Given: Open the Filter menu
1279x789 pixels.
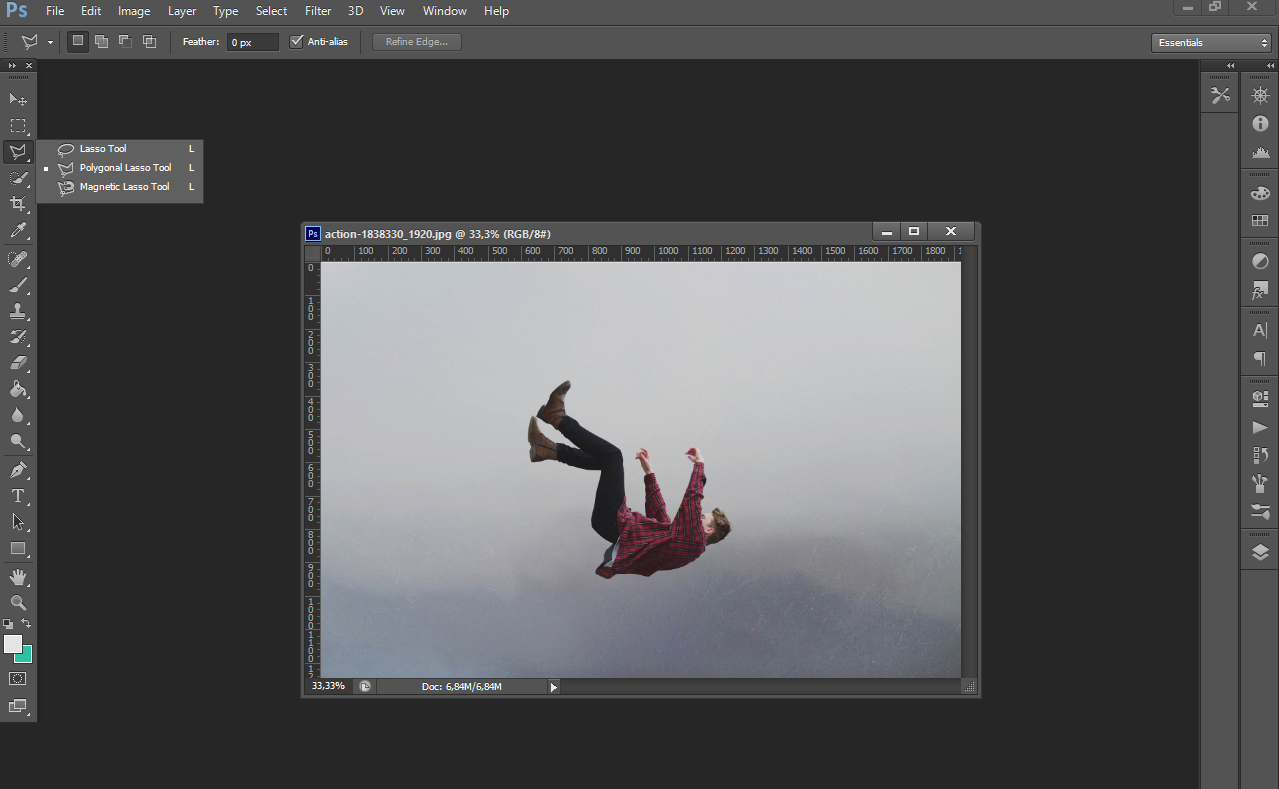Looking at the screenshot, I should coord(318,11).
